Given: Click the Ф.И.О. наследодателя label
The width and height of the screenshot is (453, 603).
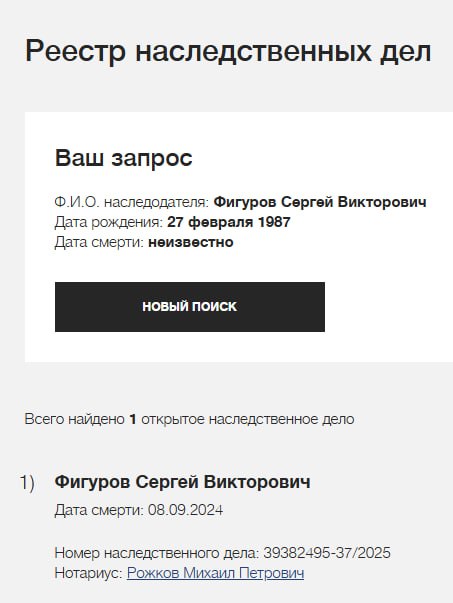Looking at the screenshot, I should 131,202.
